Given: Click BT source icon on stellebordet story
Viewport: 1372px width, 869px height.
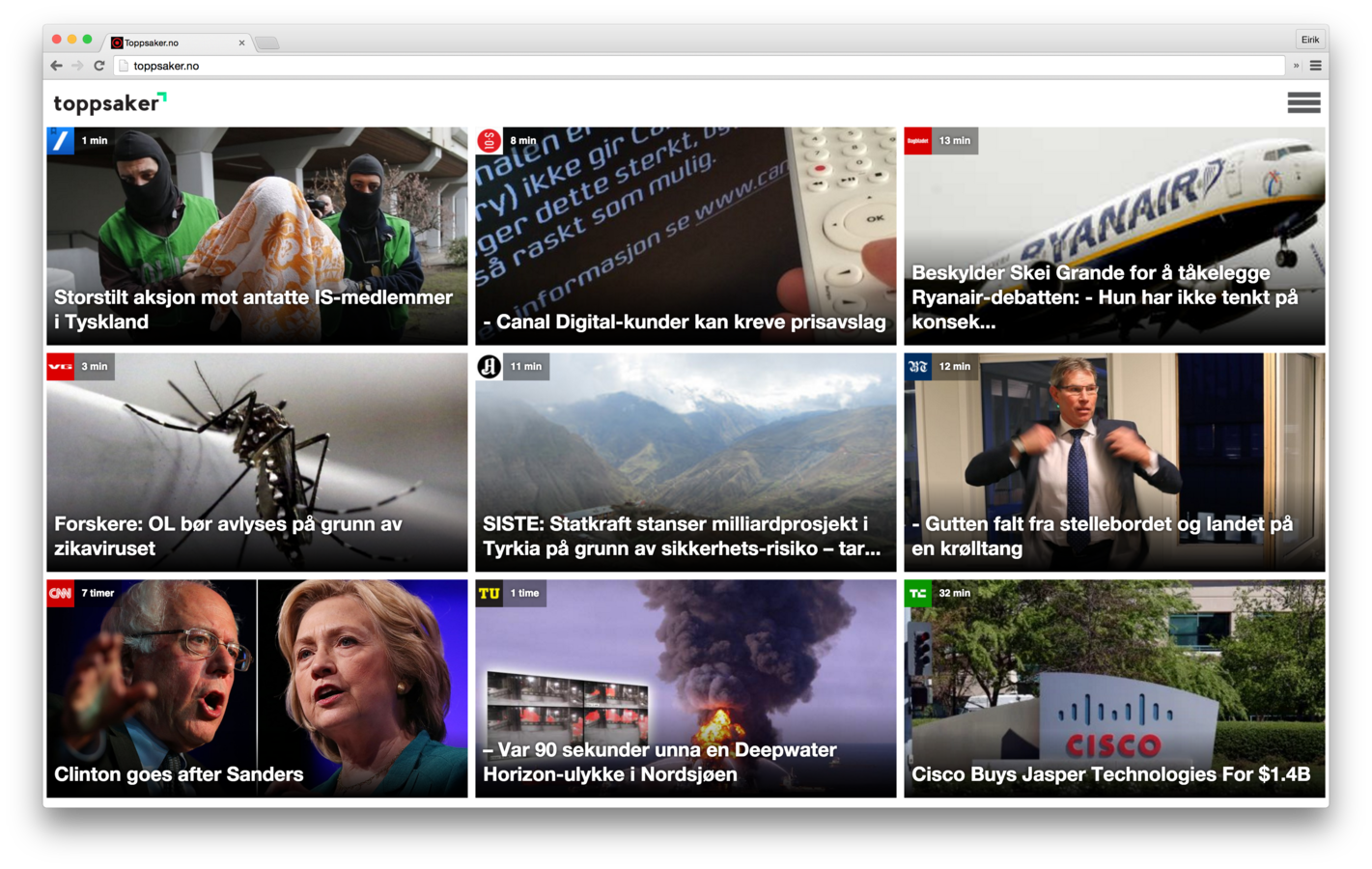Looking at the screenshot, I should point(917,367).
